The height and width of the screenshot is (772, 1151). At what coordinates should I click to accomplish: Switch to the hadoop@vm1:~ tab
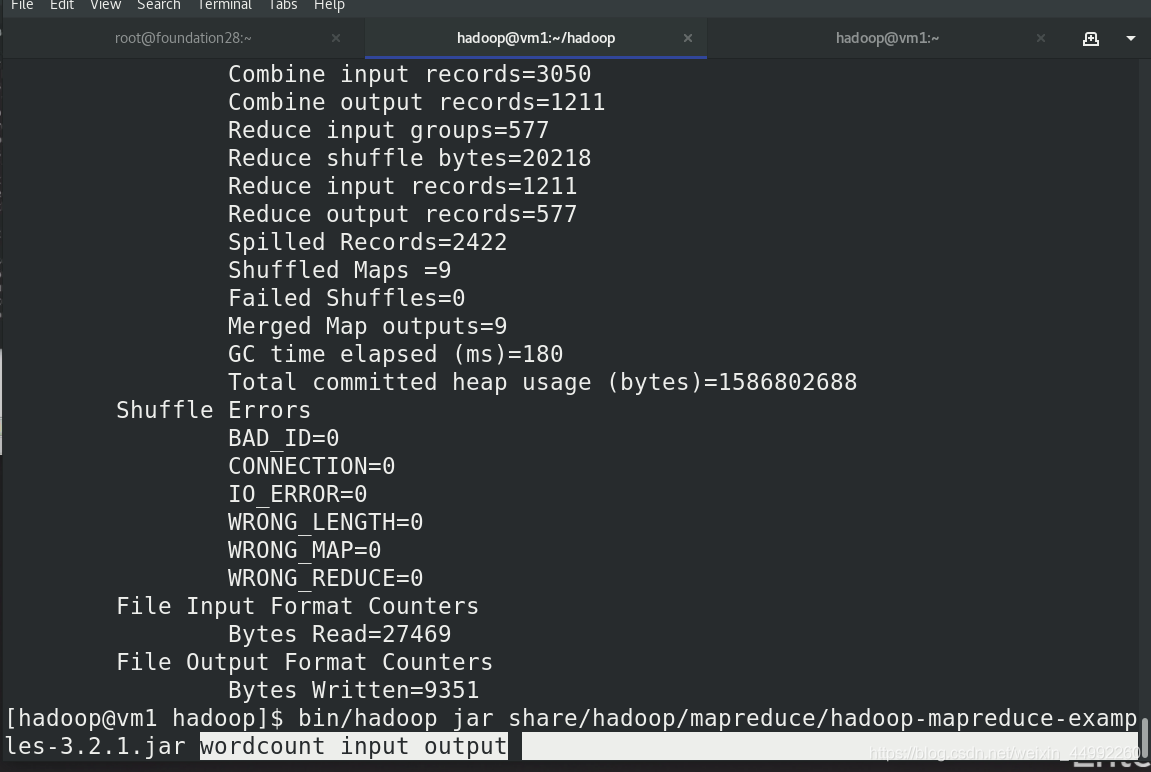[x=887, y=38]
